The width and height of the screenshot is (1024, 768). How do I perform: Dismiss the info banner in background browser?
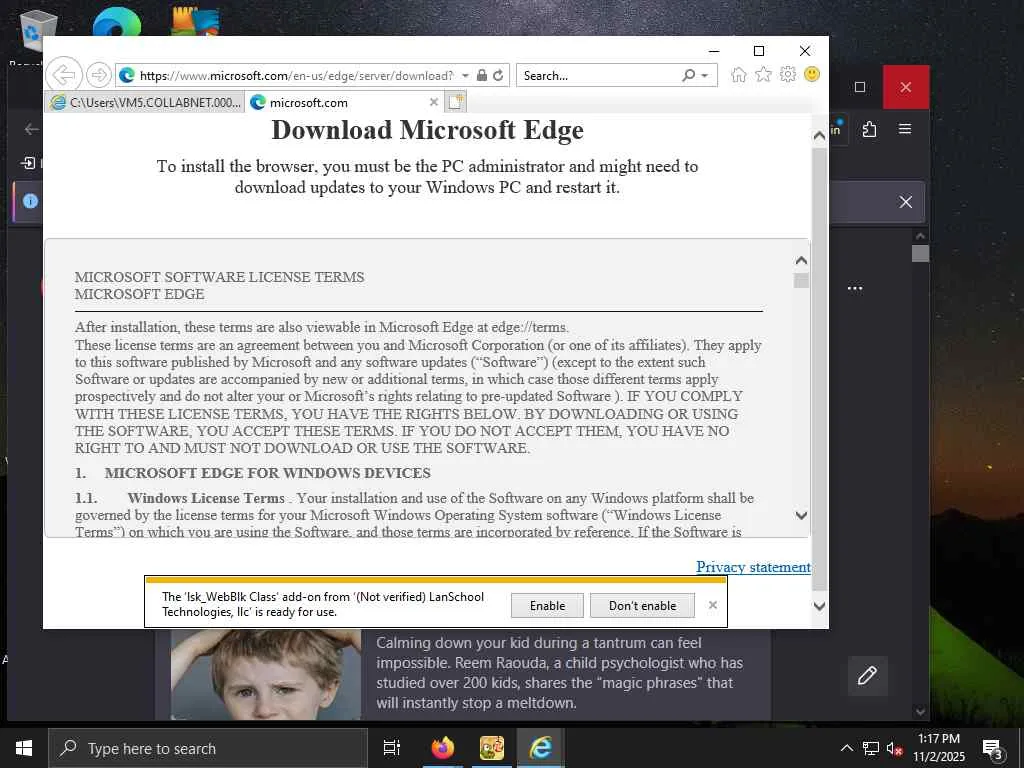pos(906,202)
